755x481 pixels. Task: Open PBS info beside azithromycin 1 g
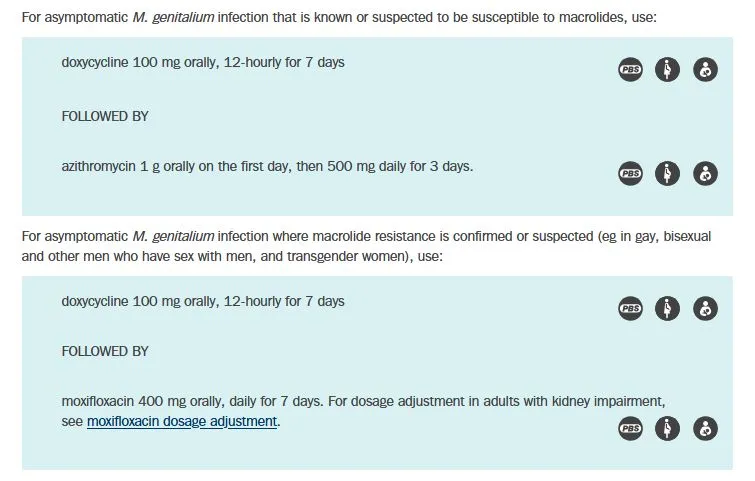(x=630, y=173)
